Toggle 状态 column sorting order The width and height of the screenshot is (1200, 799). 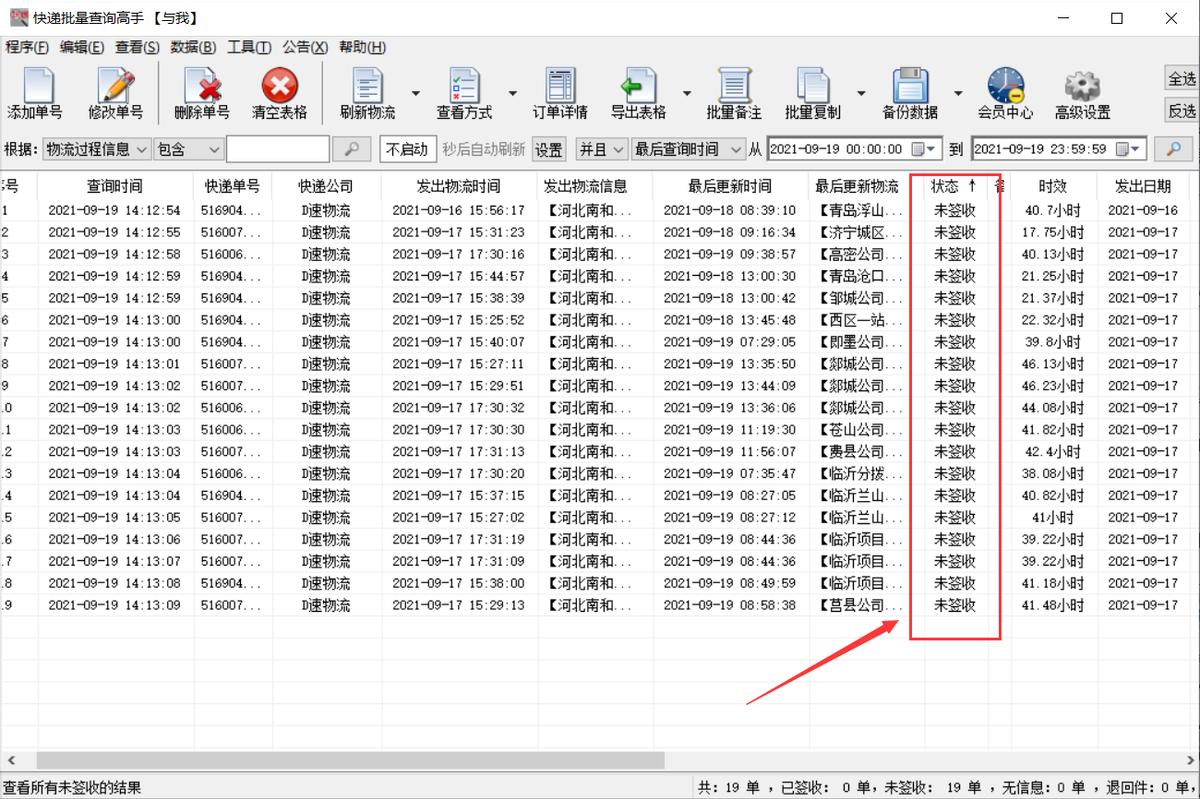[x=950, y=185]
